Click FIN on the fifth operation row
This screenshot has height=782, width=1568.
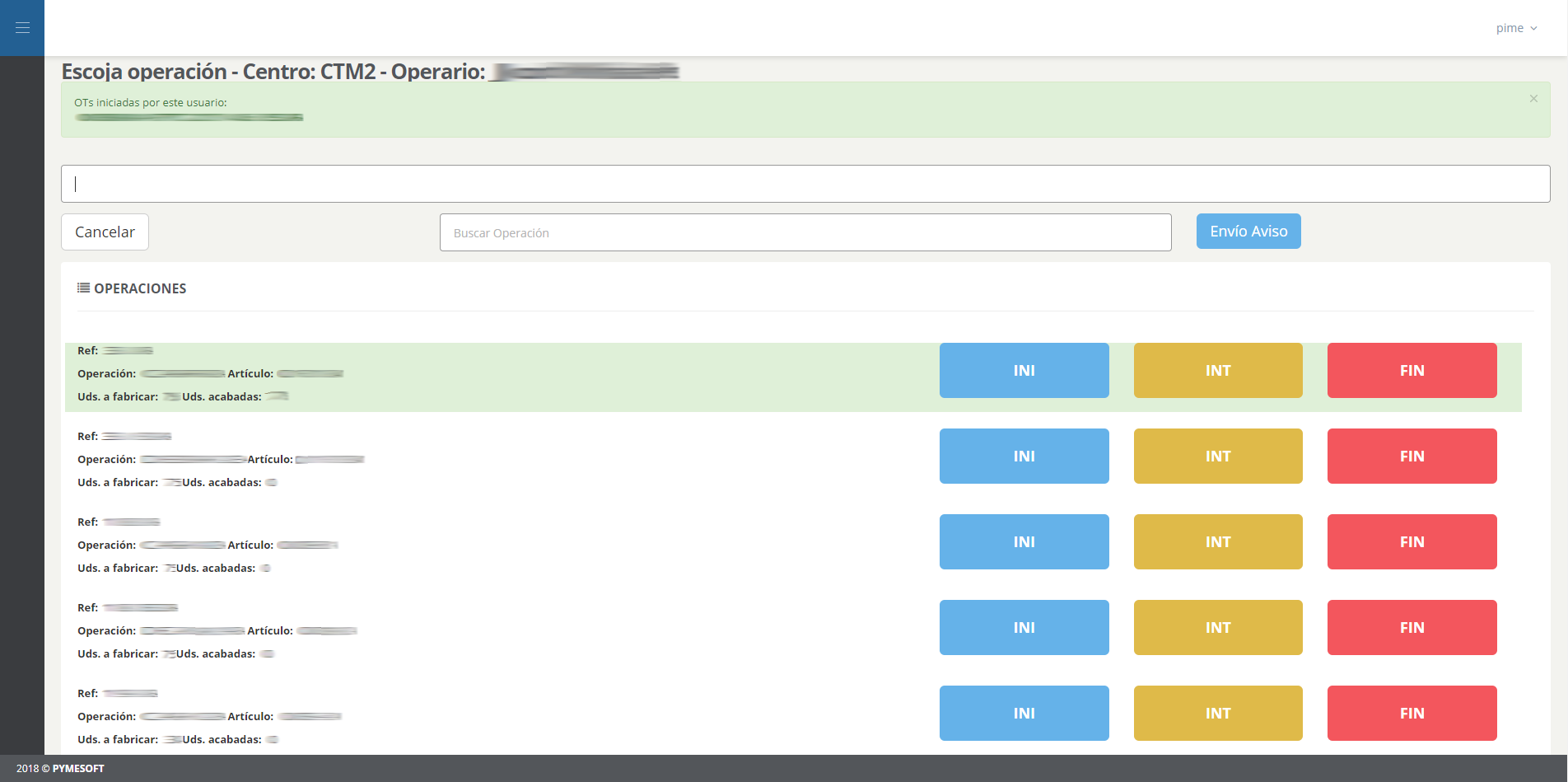tap(1412, 714)
